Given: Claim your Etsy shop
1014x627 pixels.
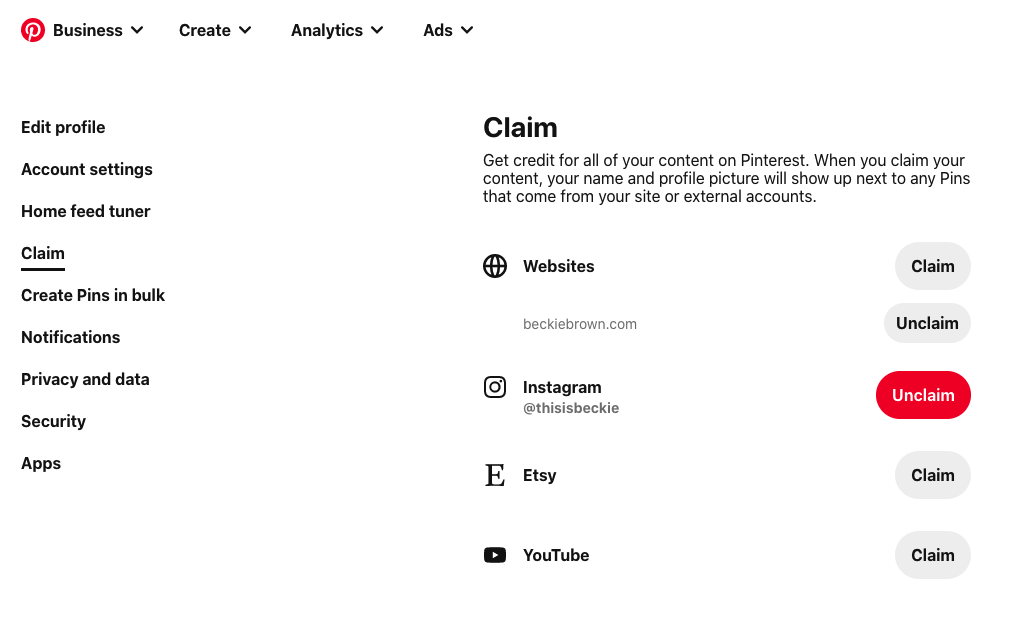Looking at the screenshot, I should (933, 475).
